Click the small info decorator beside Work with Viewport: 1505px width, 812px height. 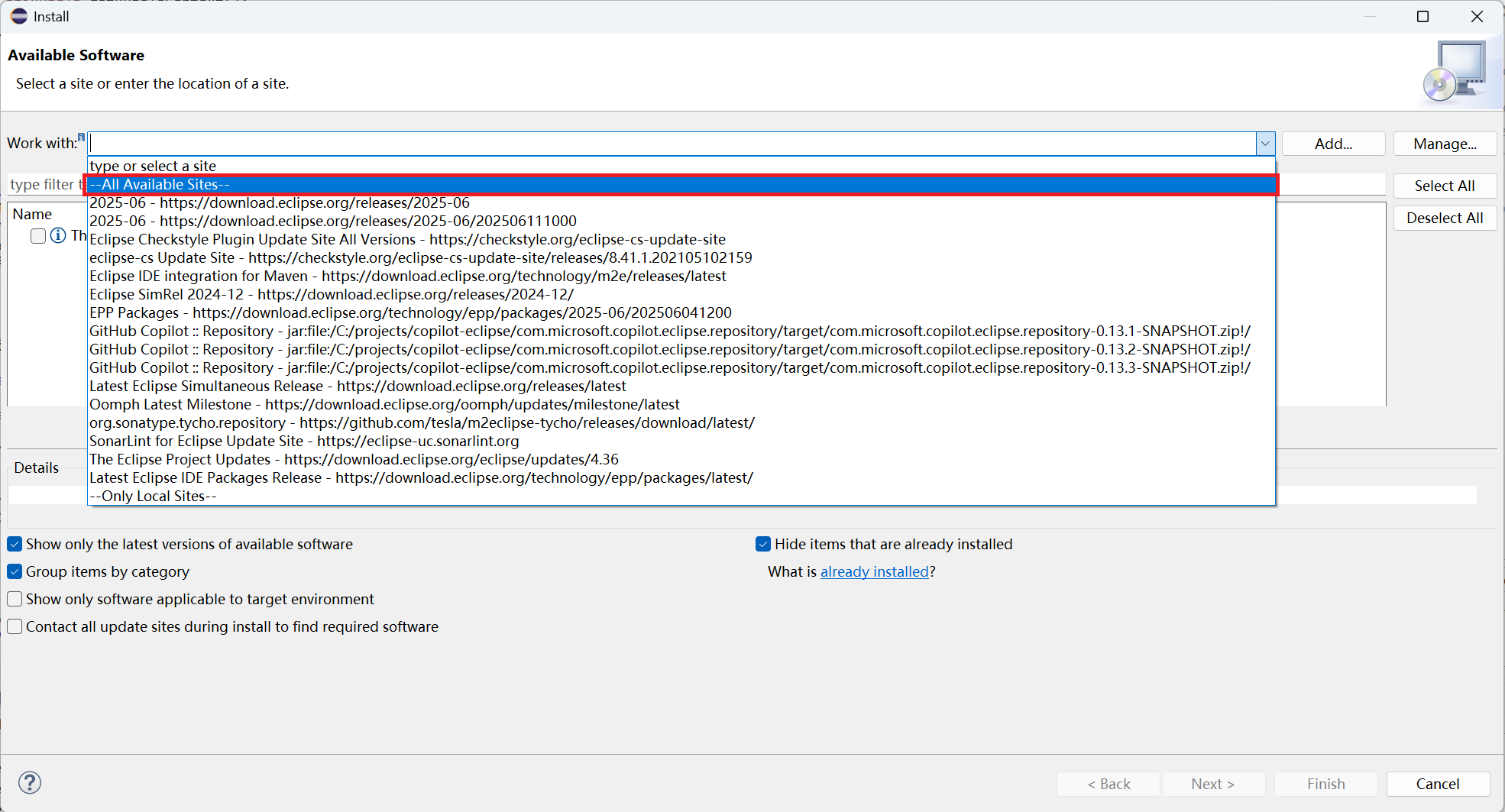81,137
